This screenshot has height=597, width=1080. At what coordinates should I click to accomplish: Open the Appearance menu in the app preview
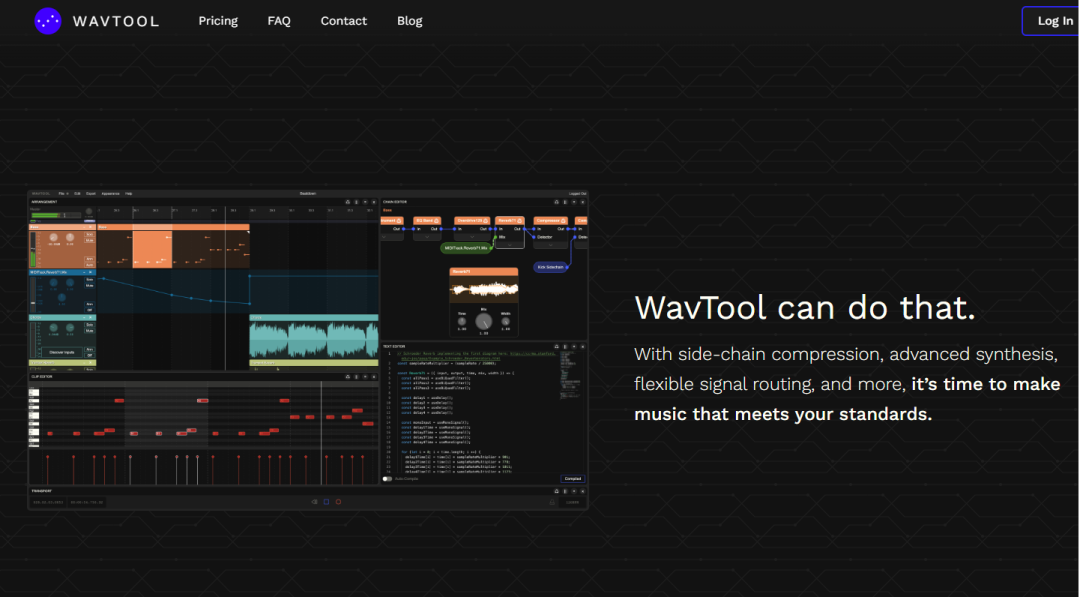pyautogui.click(x=110, y=193)
